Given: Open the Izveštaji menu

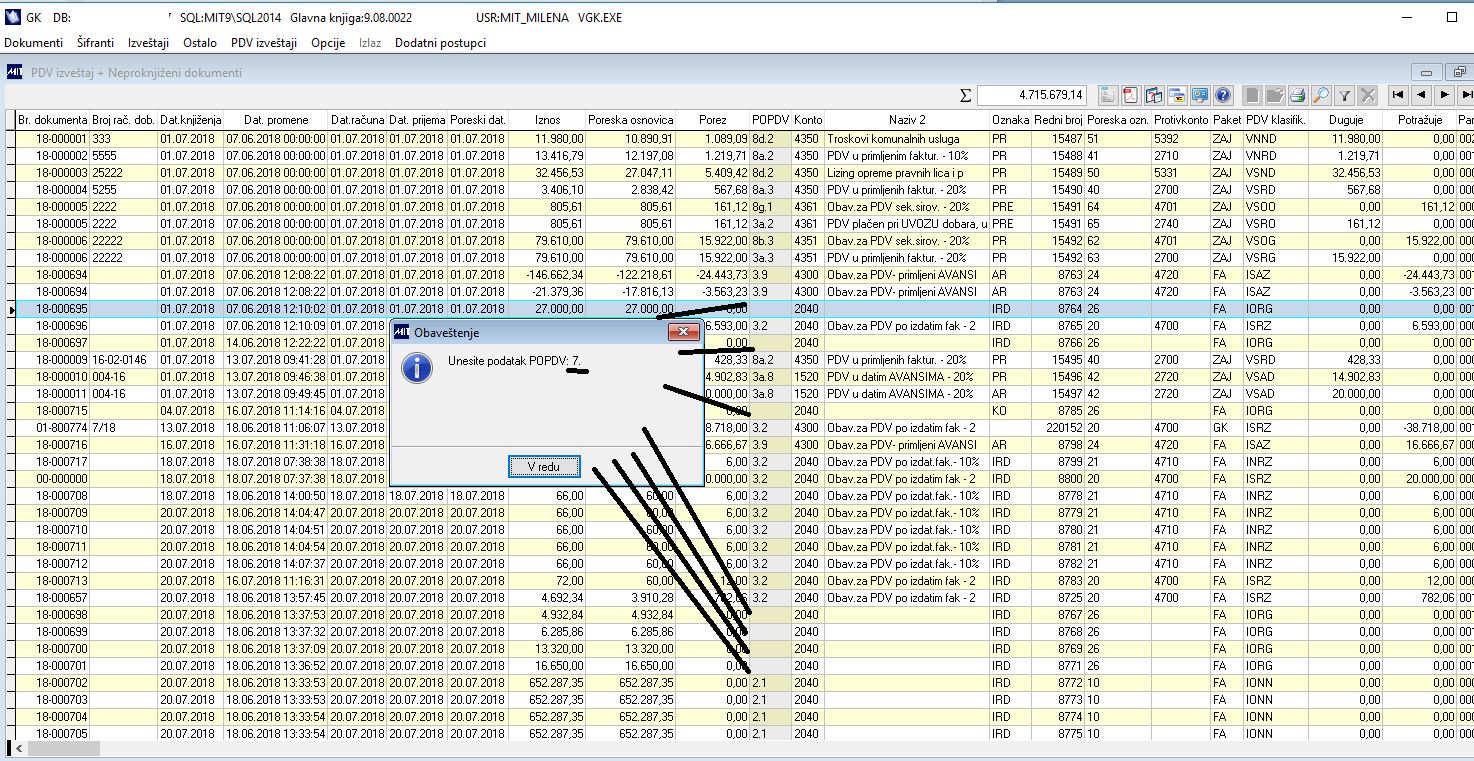Looking at the screenshot, I should point(148,43).
